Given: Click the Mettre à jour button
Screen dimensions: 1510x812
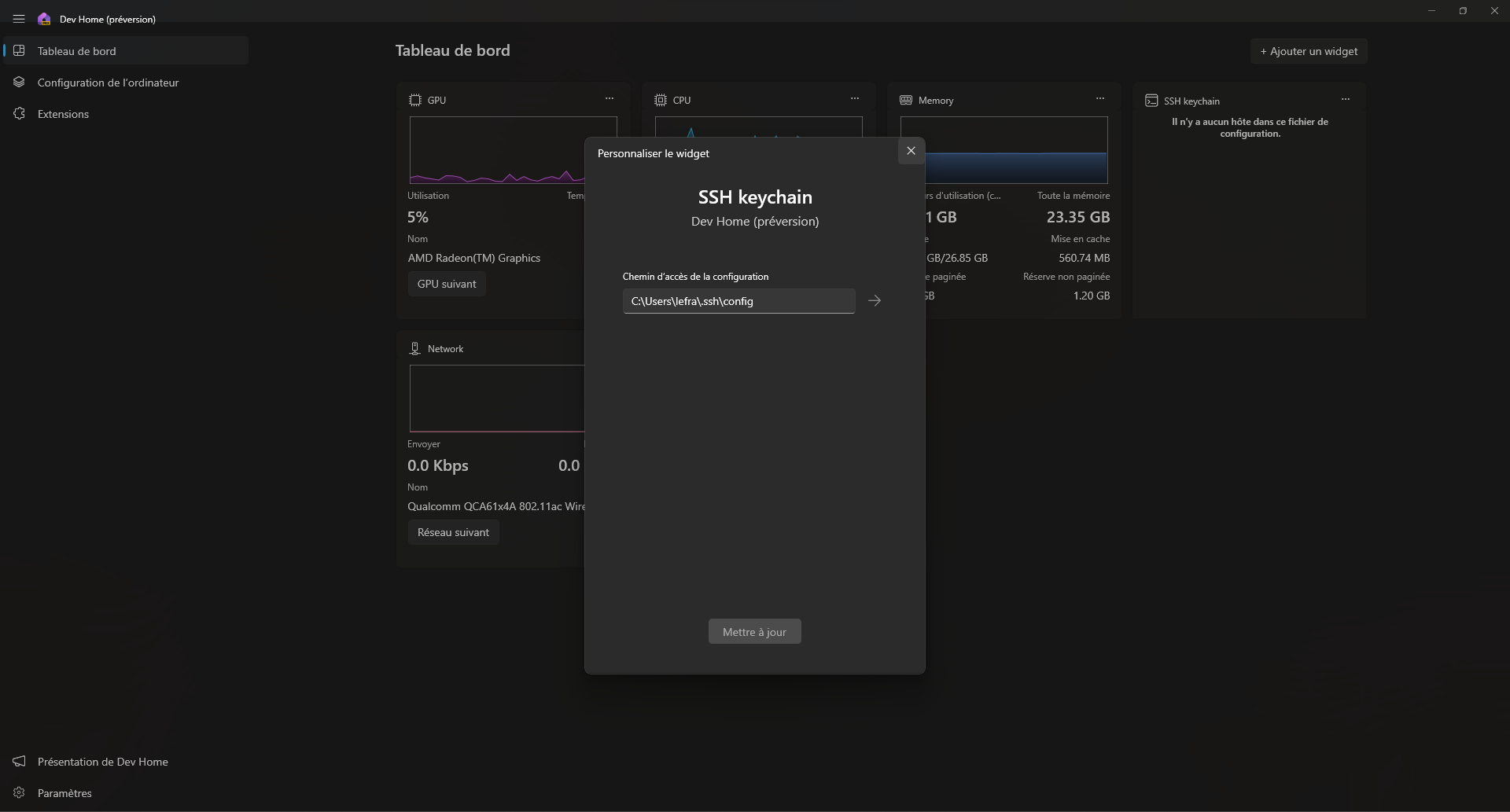Looking at the screenshot, I should coord(754,631).
